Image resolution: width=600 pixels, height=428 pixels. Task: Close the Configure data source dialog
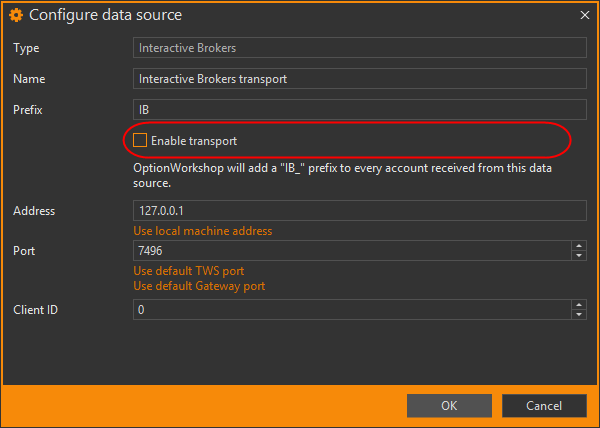[x=584, y=16]
